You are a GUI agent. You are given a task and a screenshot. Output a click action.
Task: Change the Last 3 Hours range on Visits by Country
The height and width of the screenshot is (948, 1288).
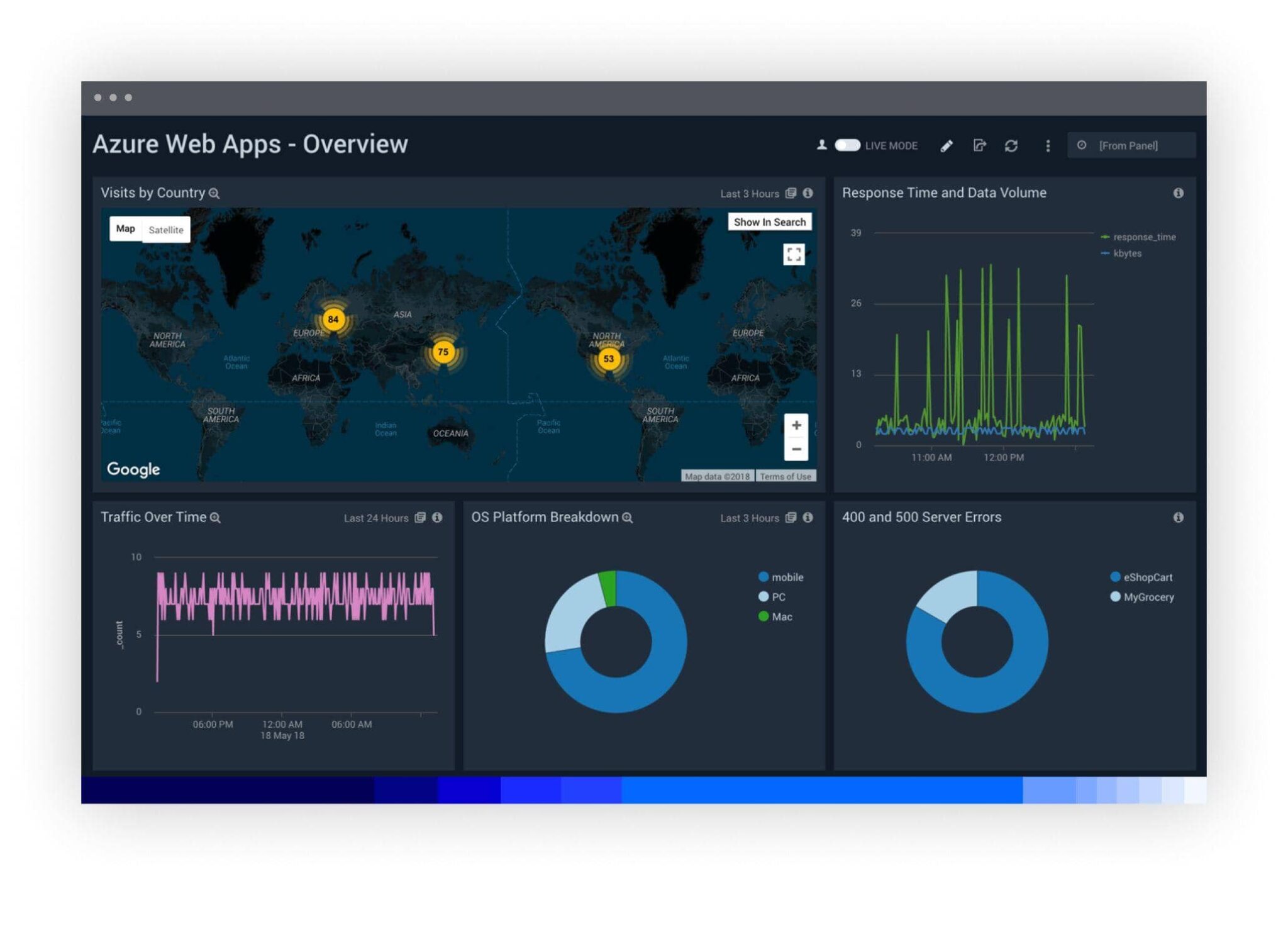pyautogui.click(x=750, y=194)
